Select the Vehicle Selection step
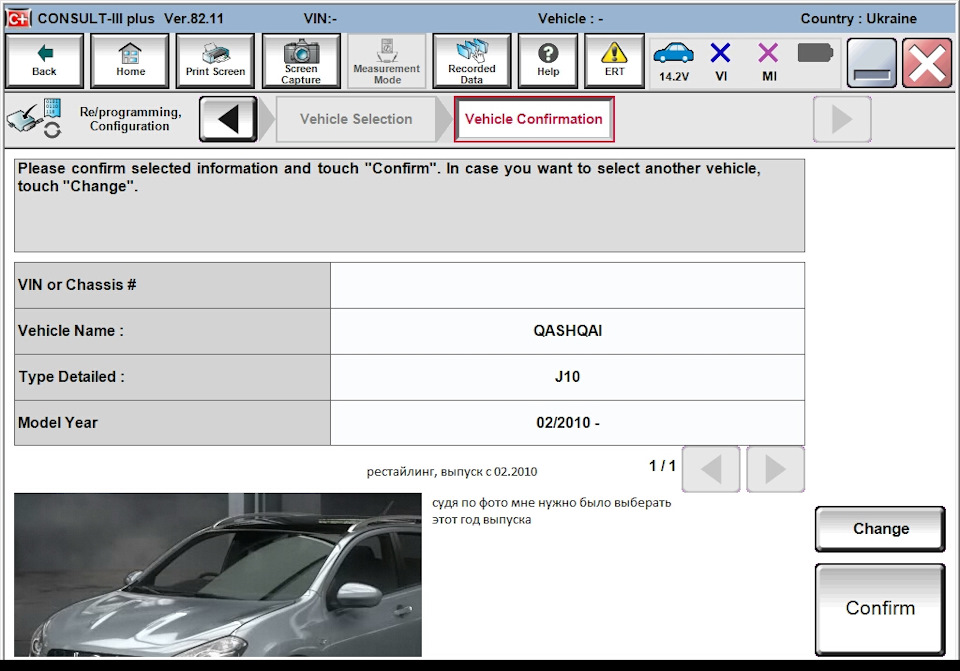The width and height of the screenshot is (960, 671). [x=356, y=119]
